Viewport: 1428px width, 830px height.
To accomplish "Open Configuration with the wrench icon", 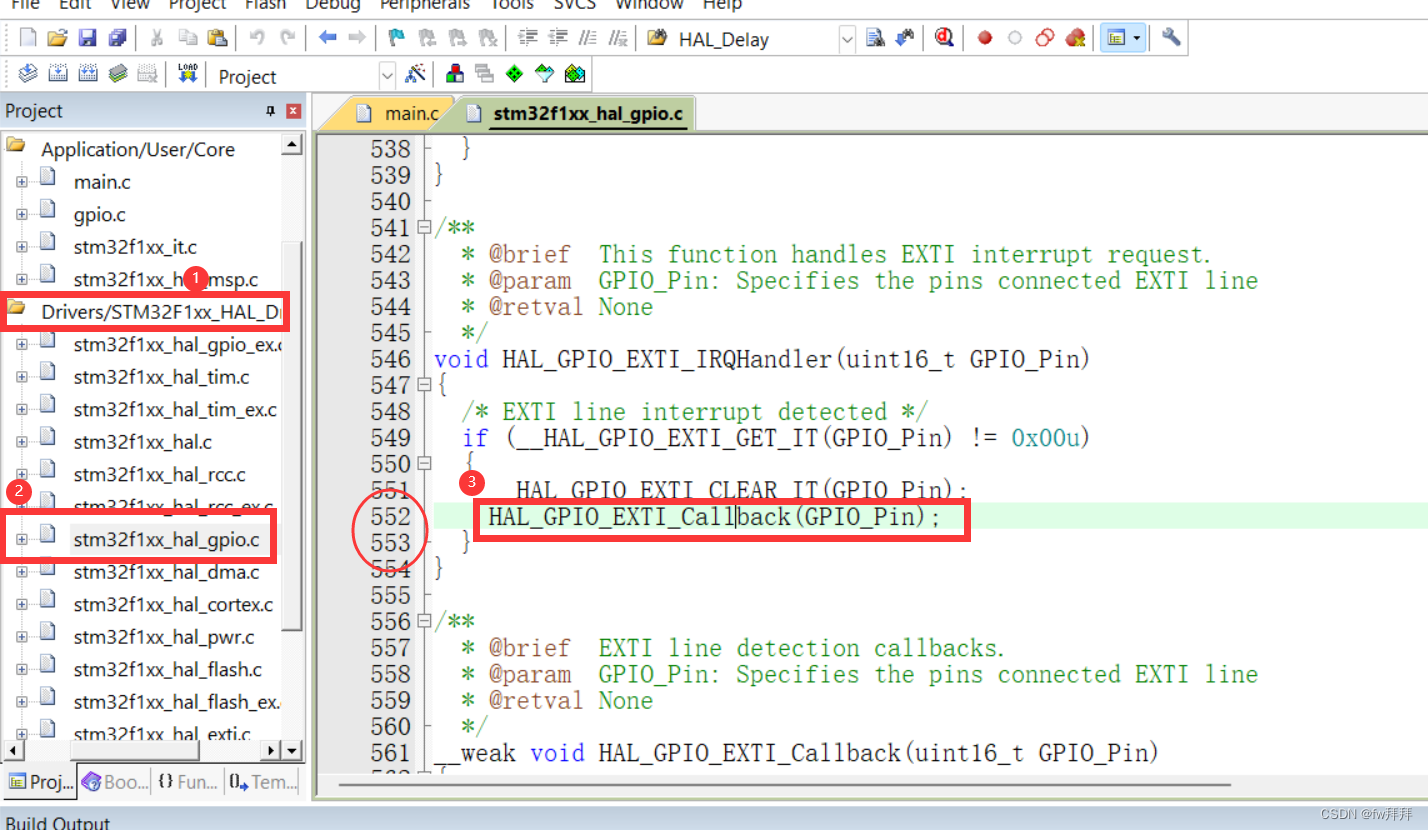I will point(1172,38).
